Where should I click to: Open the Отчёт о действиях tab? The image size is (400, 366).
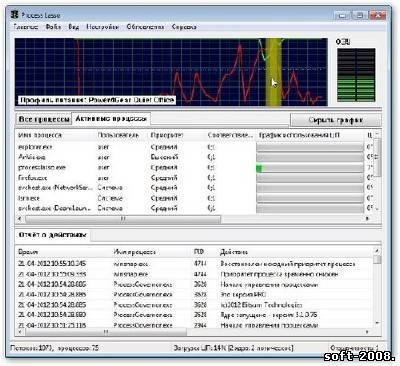pyautogui.click(x=53, y=235)
